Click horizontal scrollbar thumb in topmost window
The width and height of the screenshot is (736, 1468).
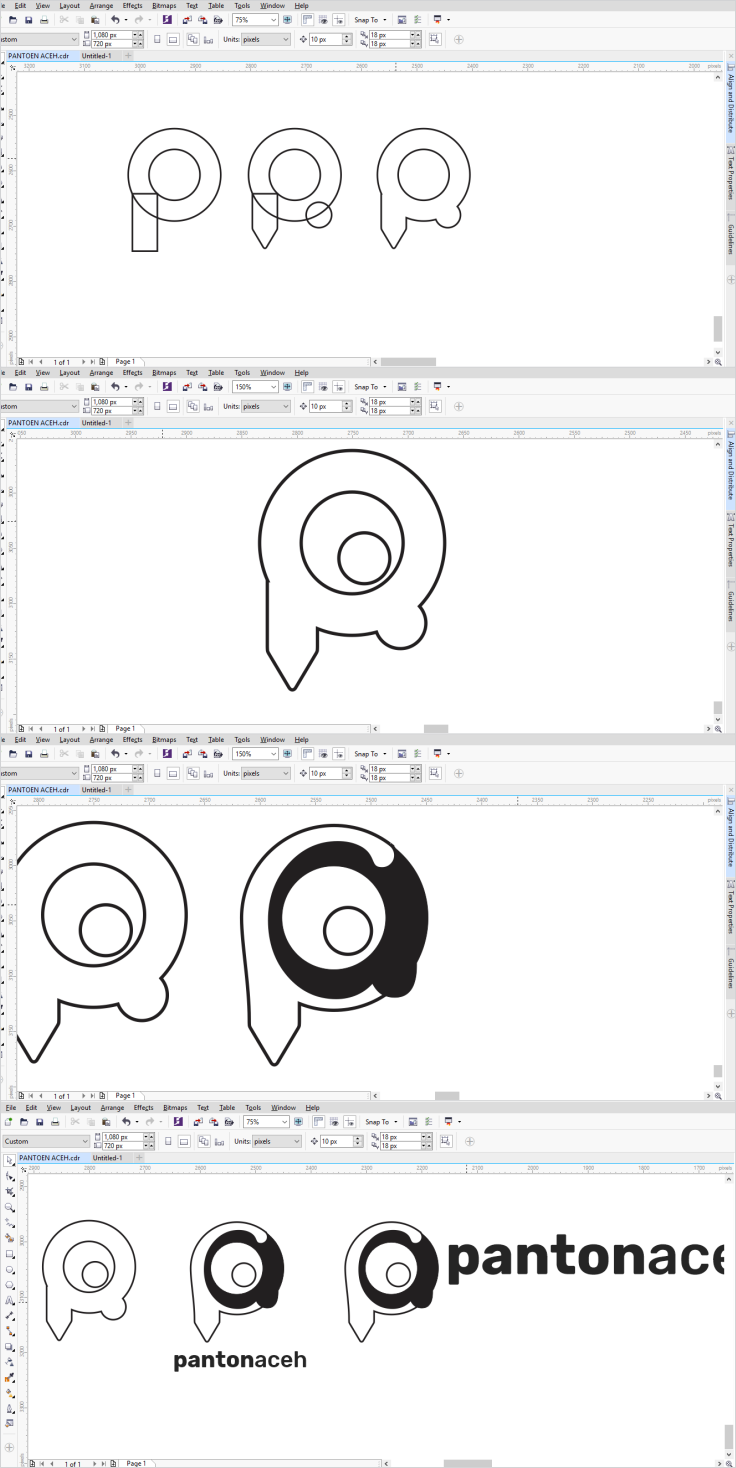pyautogui.click(x=408, y=362)
